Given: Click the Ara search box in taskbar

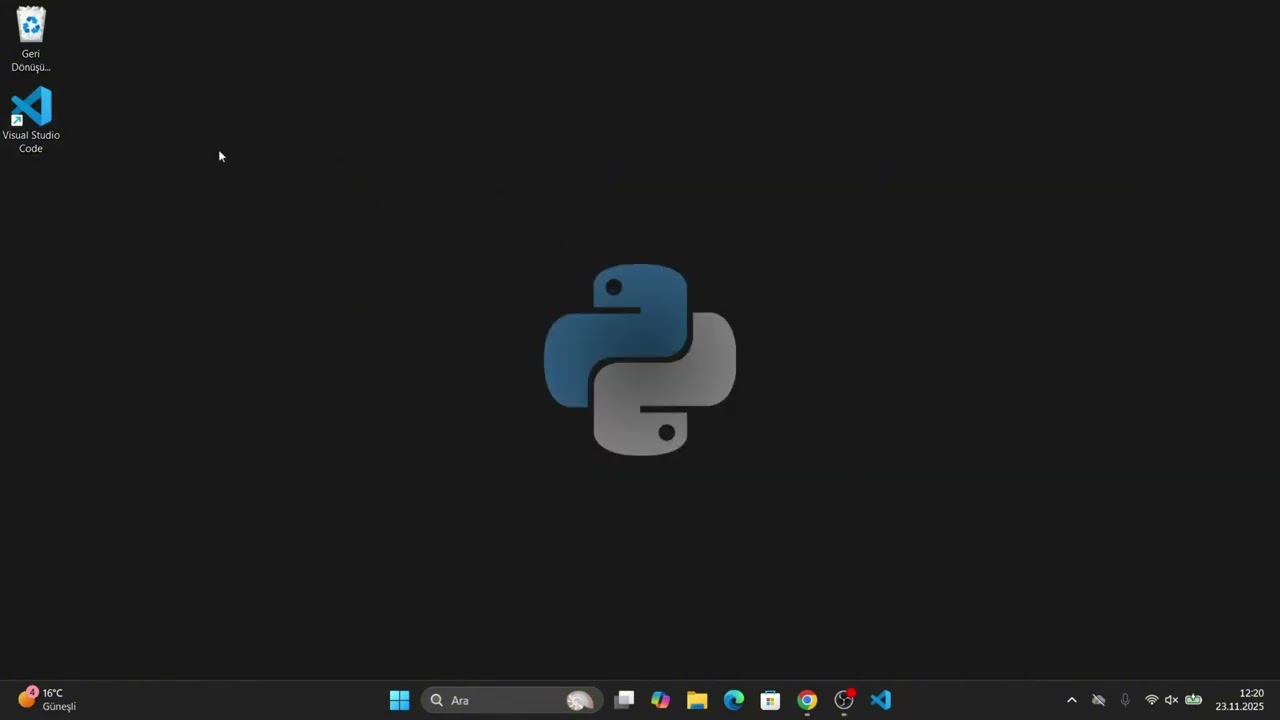Looking at the screenshot, I should coord(512,700).
